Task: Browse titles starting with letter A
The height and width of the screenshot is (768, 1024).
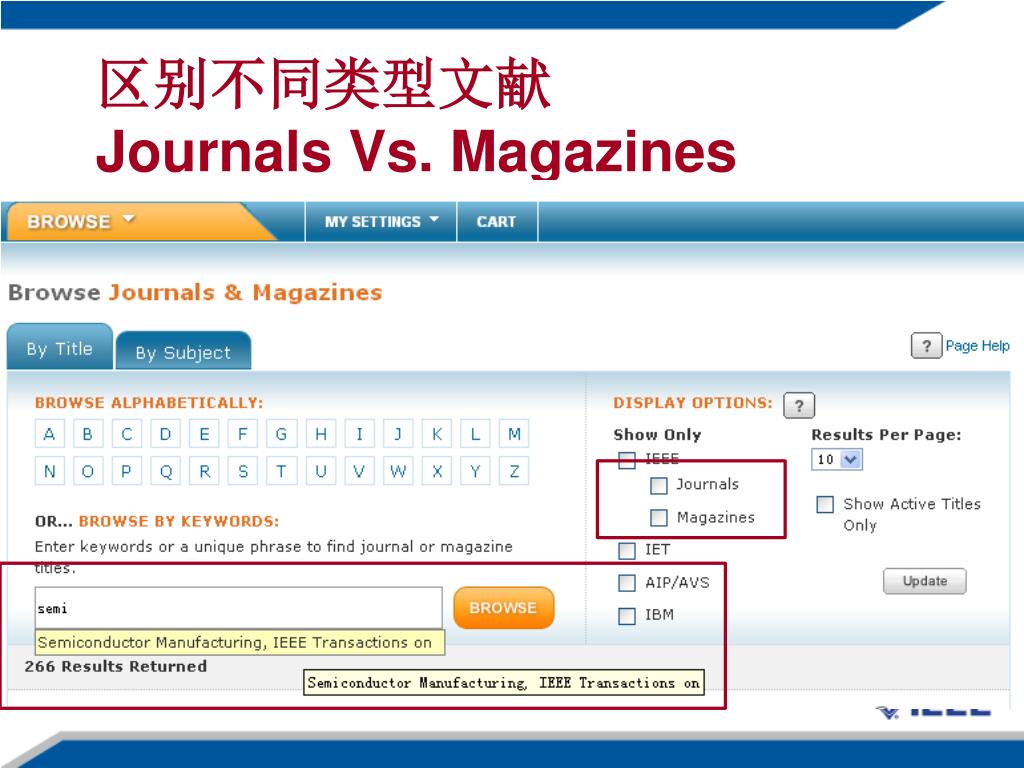Action: click(x=49, y=434)
